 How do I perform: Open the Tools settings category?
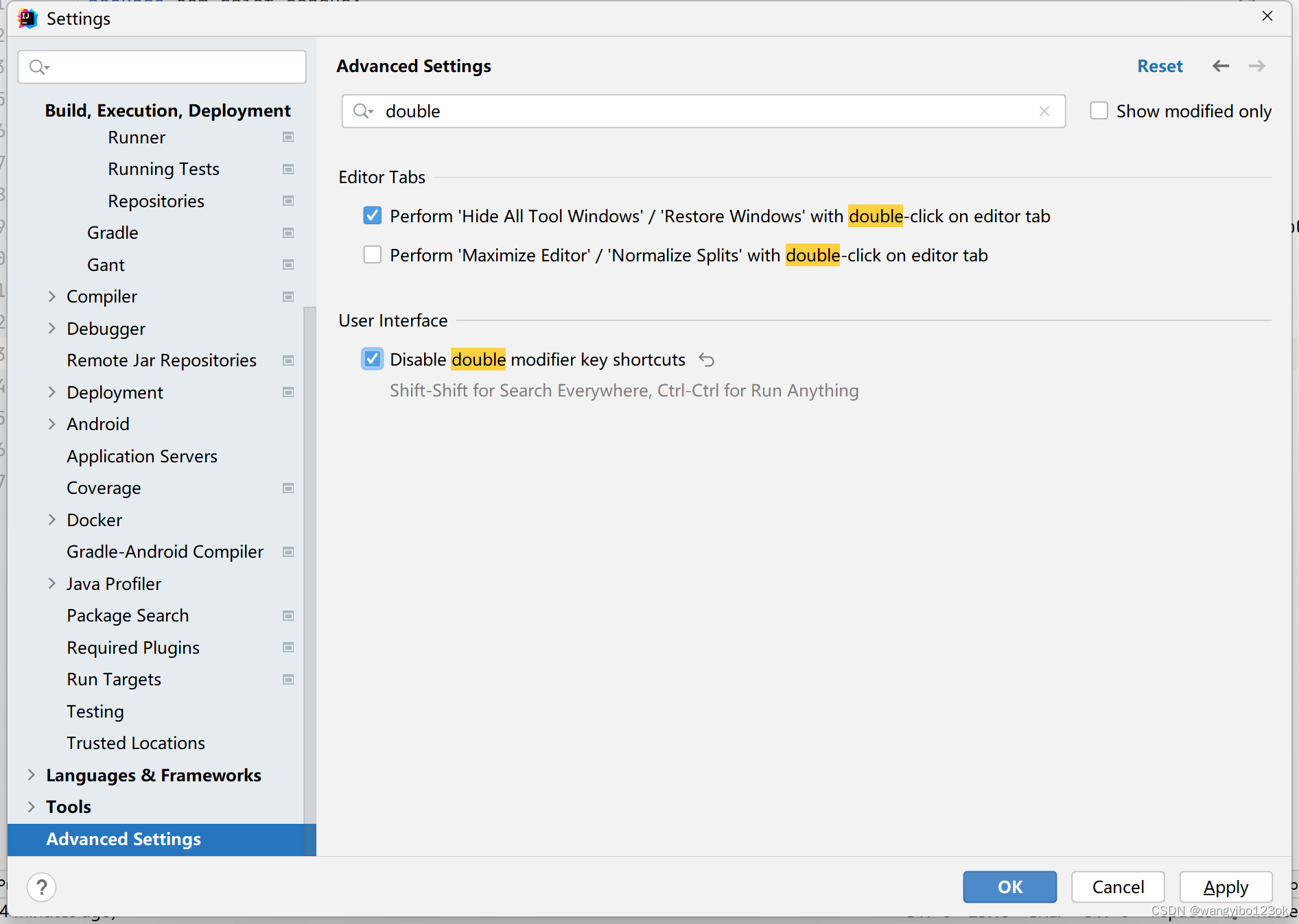pyautogui.click(x=69, y=807)
